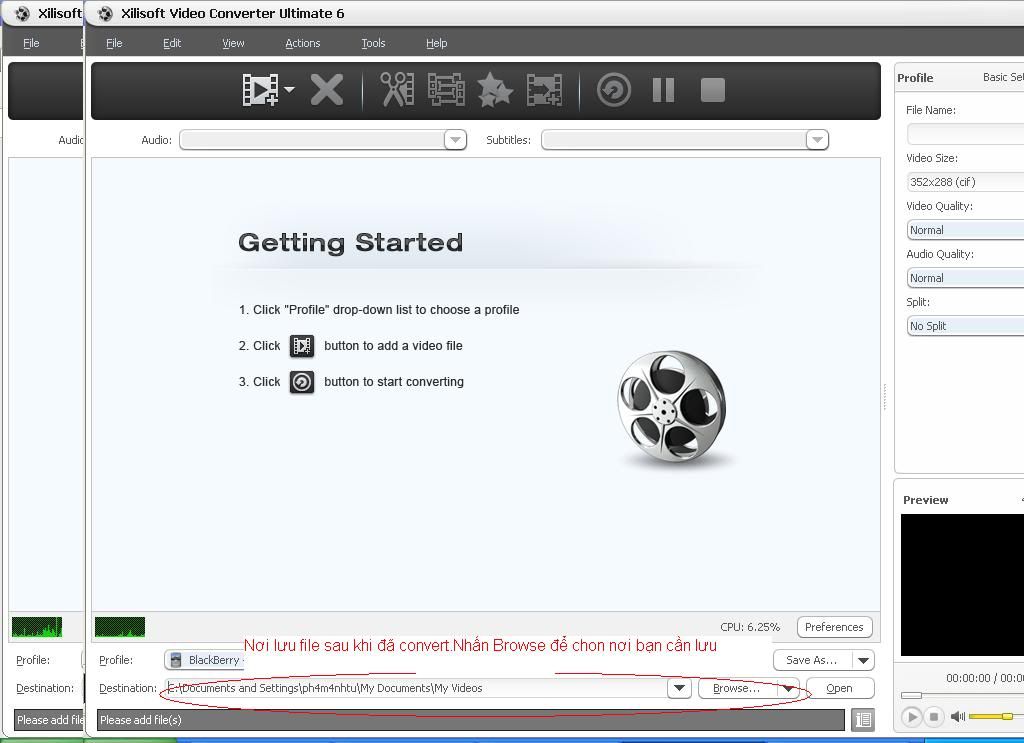The height and width of the screenshot is (743, 1024).
Task: Open the Tools menu
Action: [x=373, y=43]
